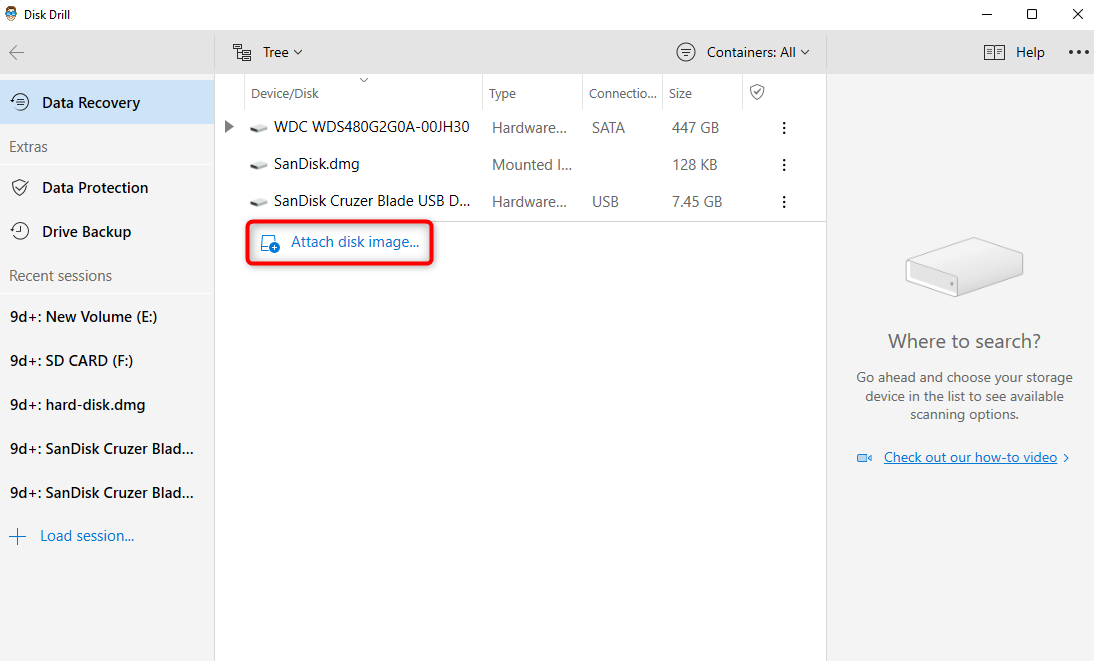Image resolution: width=1094 pixels, height=661 pixels.
Task: Click the Drive Backup clock icon
Action: click(x=20, y=231)
